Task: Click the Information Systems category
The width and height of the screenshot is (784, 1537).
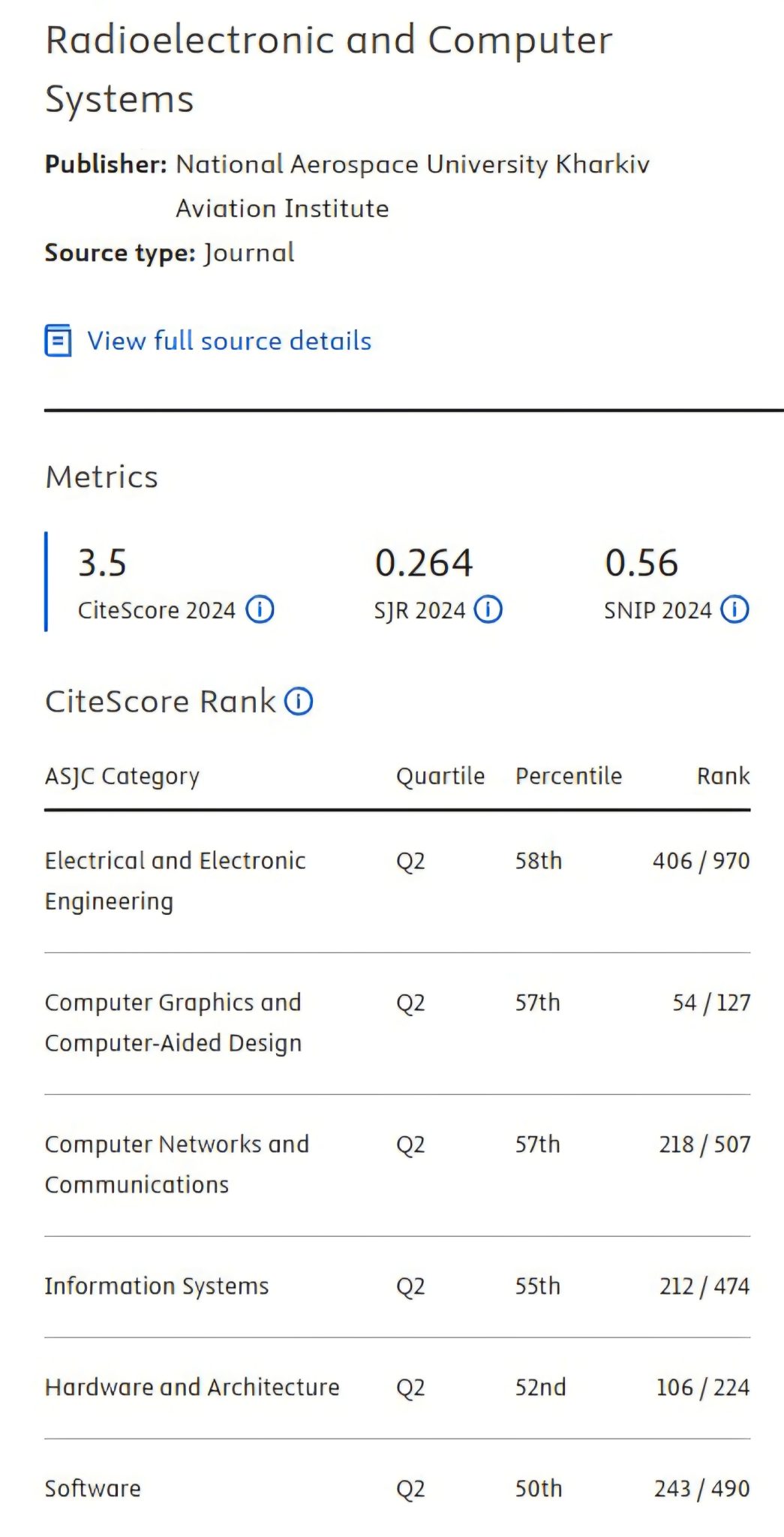Action: point(156,1286)
